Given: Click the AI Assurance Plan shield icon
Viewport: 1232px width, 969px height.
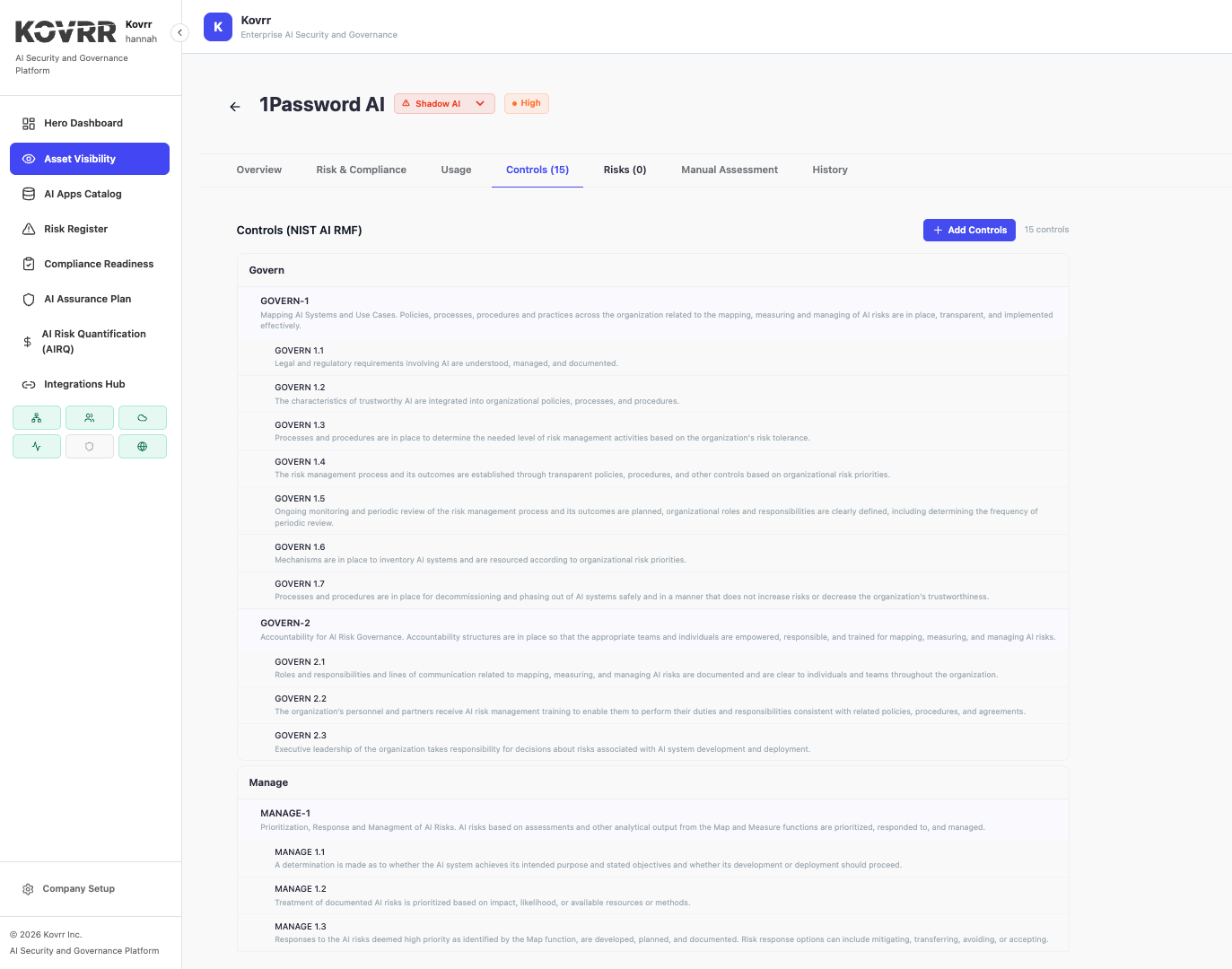Looking at the screenshot, I should pyautogui.click(x=29, y=299).
